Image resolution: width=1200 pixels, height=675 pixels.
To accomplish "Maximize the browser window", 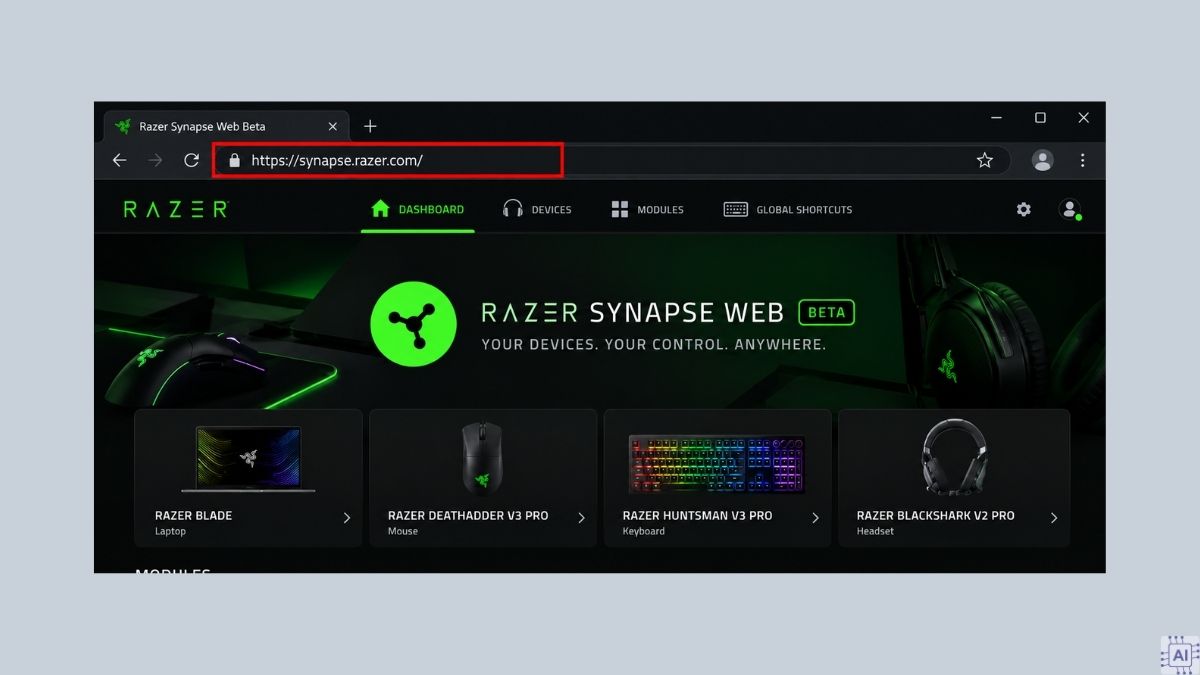I will 1040,118.
